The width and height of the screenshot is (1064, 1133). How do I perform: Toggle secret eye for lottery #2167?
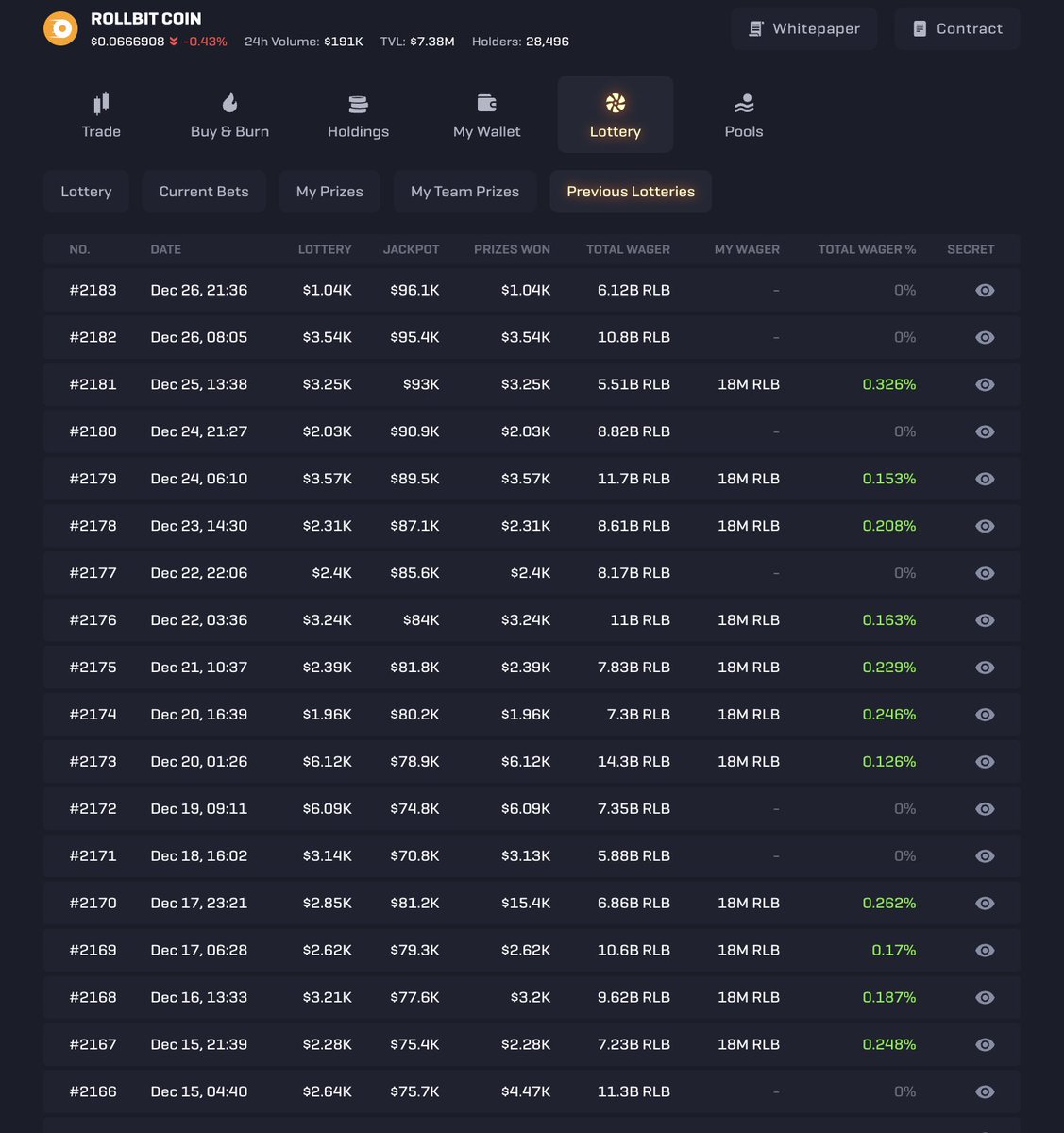coord(985,1045)
